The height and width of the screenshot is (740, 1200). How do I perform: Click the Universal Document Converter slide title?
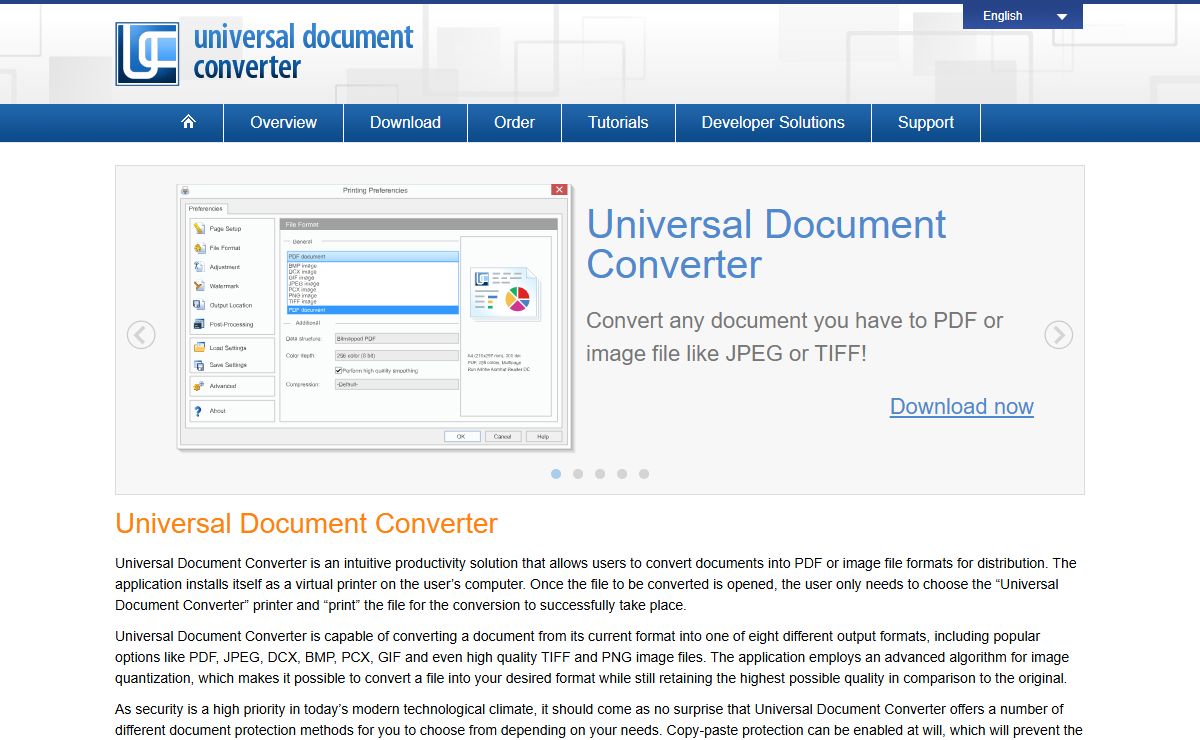[766, 244]
